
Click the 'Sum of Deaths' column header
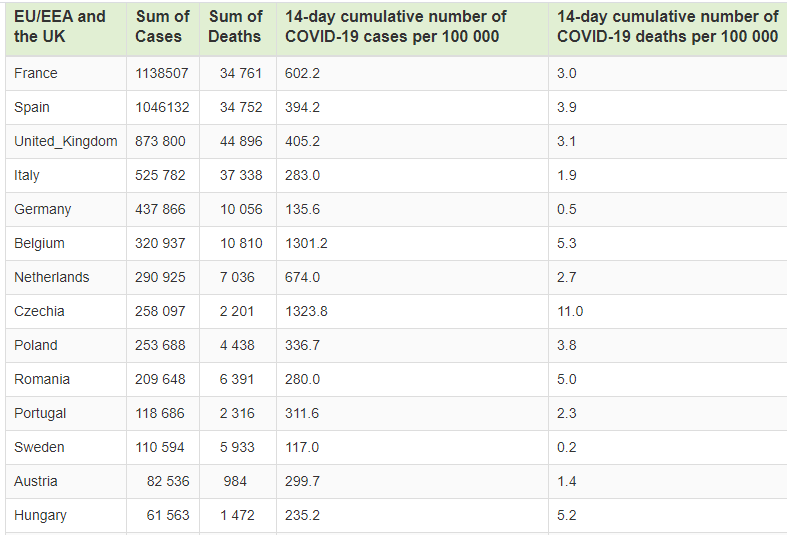238,27
